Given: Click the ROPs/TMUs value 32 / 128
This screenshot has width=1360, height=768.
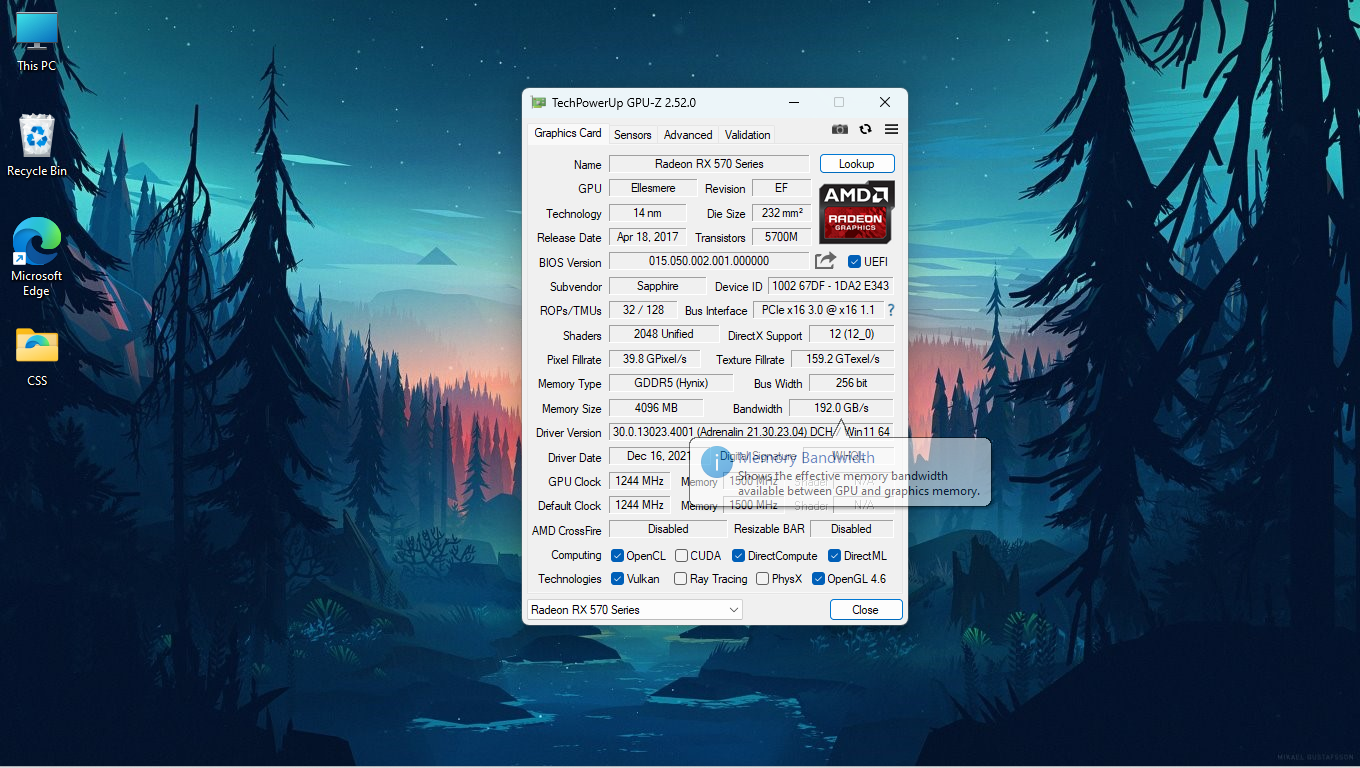Looking at the screenshot, I should coord(643,310).
